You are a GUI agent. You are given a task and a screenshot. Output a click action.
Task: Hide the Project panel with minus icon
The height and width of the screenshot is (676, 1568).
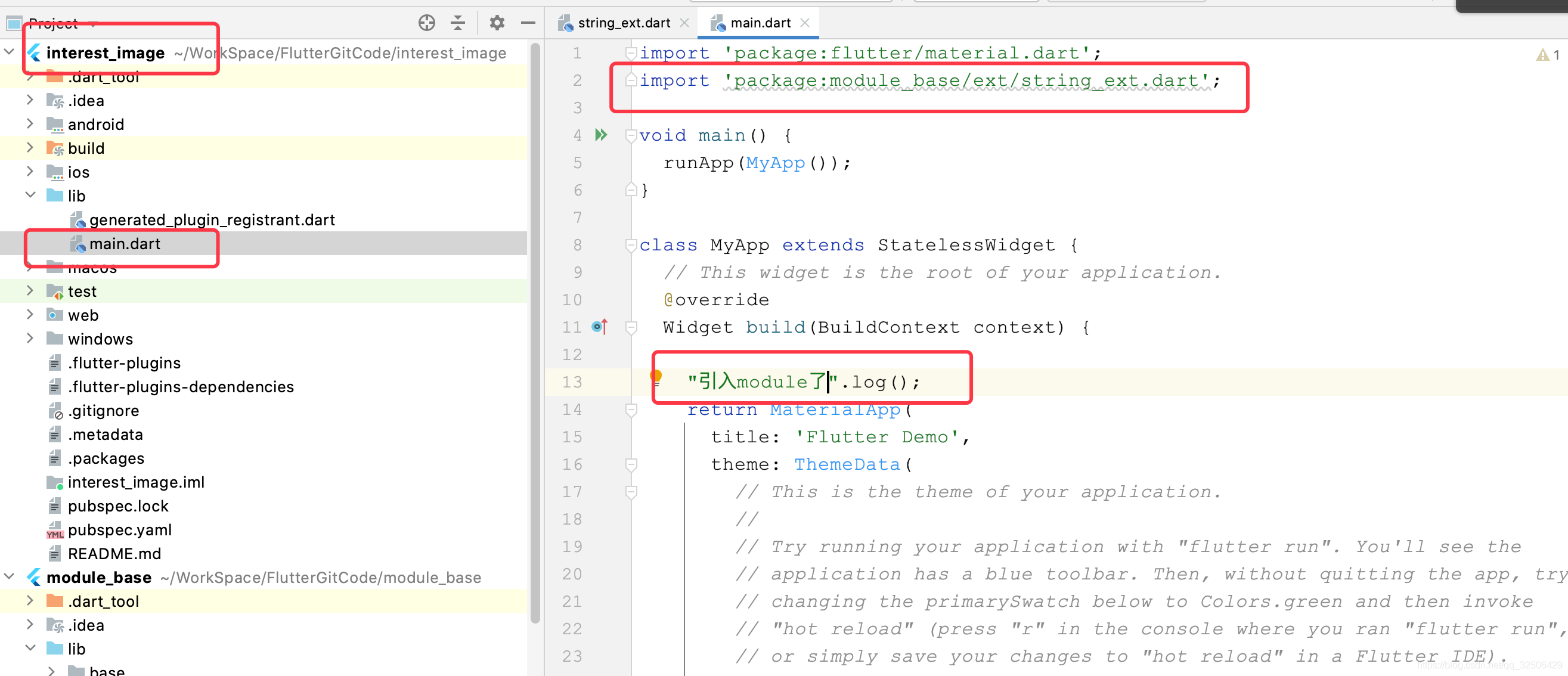coord(528,23)
